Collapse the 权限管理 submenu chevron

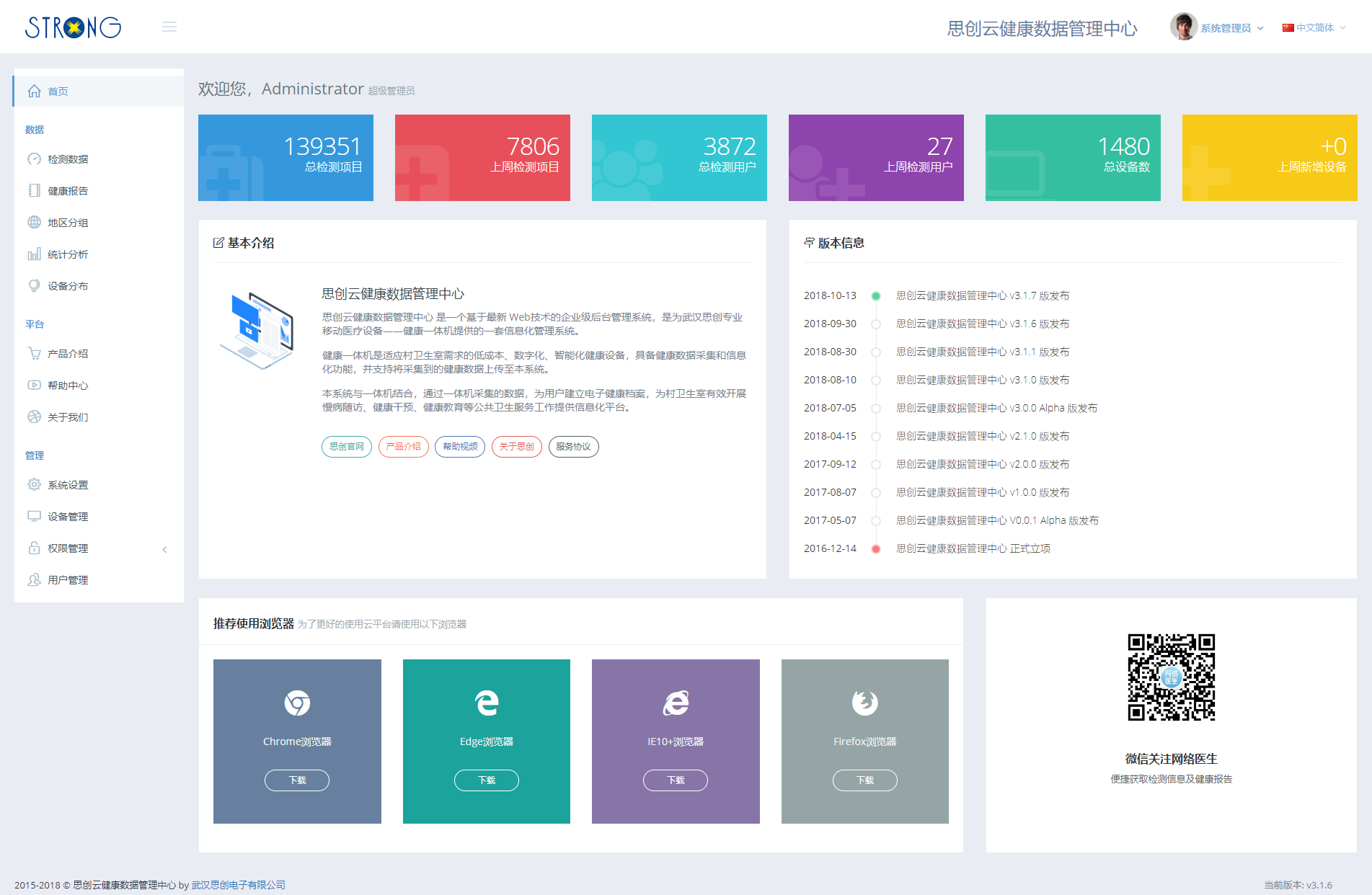point(164,549)
